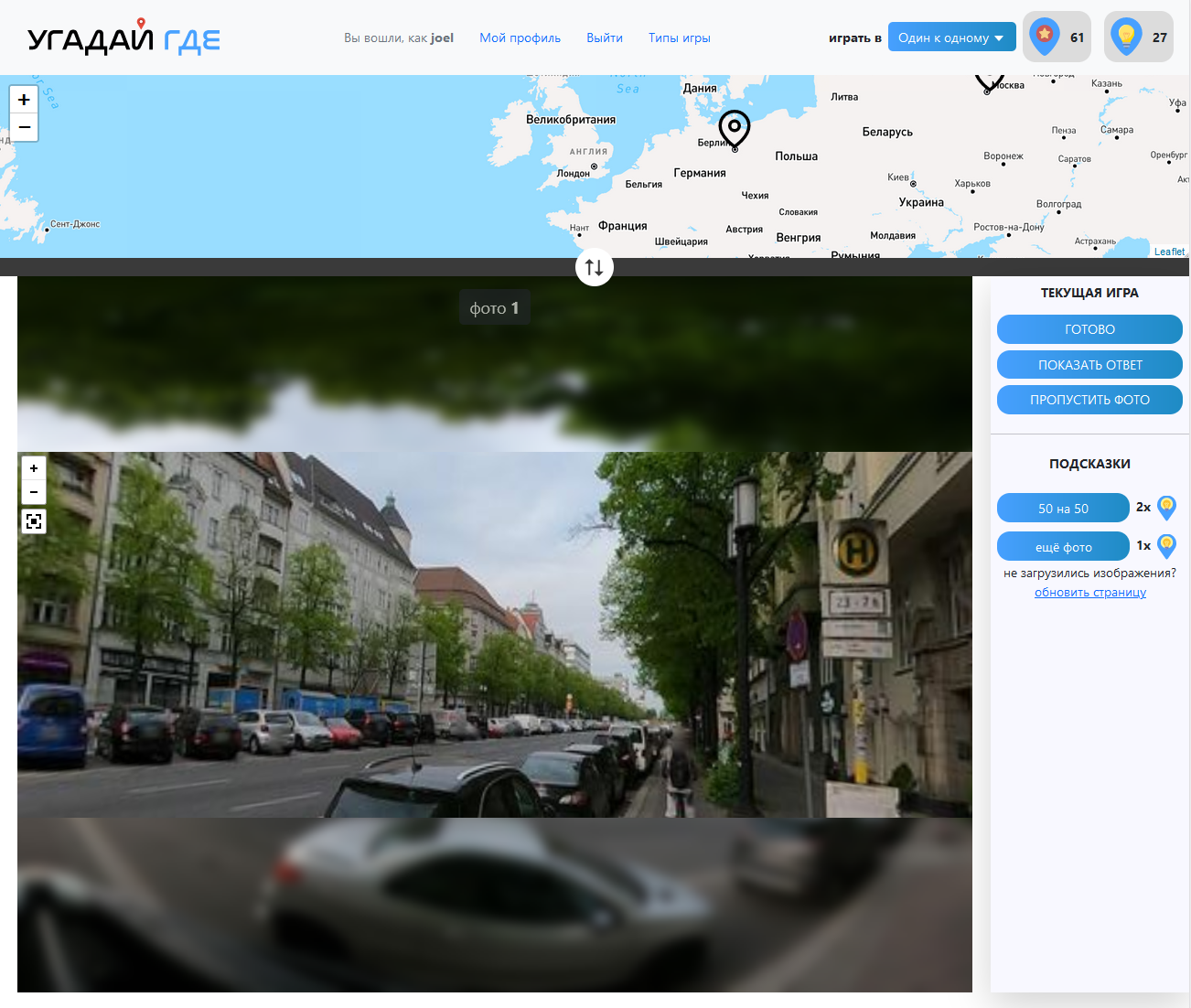The height and width of the screenshot is (1008, 1191).
Task: Click 'Волгоград' city on the map
Action: (1058, 204)
